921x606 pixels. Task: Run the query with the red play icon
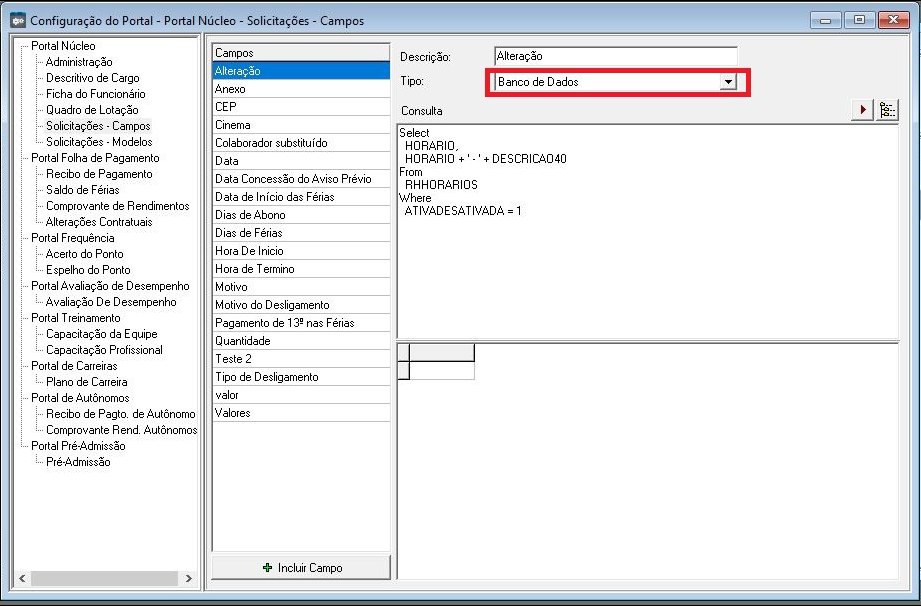click(x=862, y=110)
